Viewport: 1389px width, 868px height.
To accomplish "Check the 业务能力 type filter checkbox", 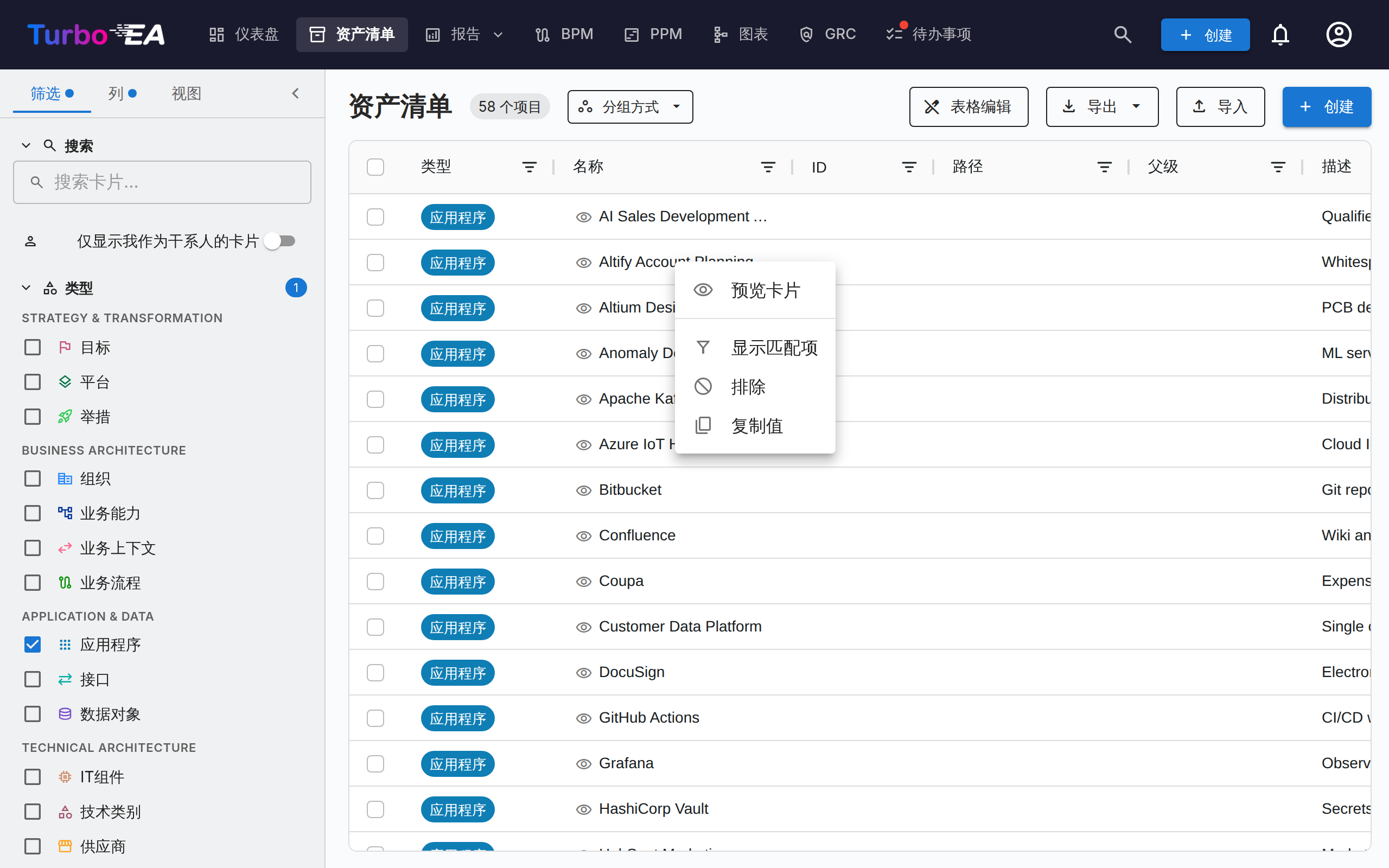I will point(33,513).
